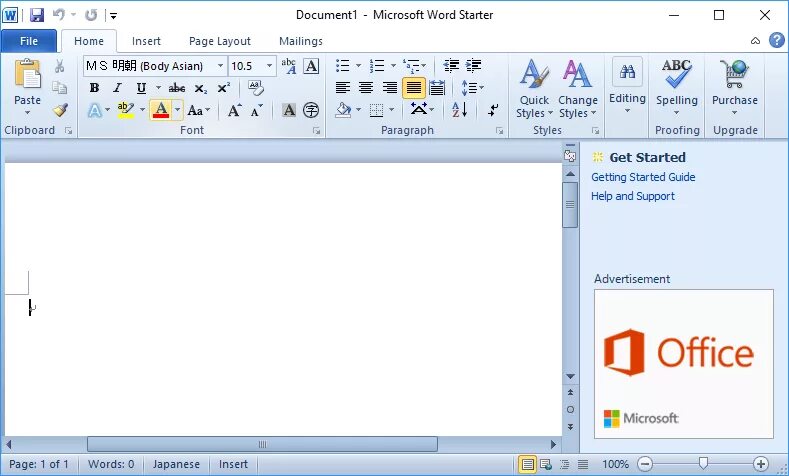Image resolution: width=789 pixels, height=476 pixels.
Task: Click the Undo arrow icon
Action: coord(59,15)
